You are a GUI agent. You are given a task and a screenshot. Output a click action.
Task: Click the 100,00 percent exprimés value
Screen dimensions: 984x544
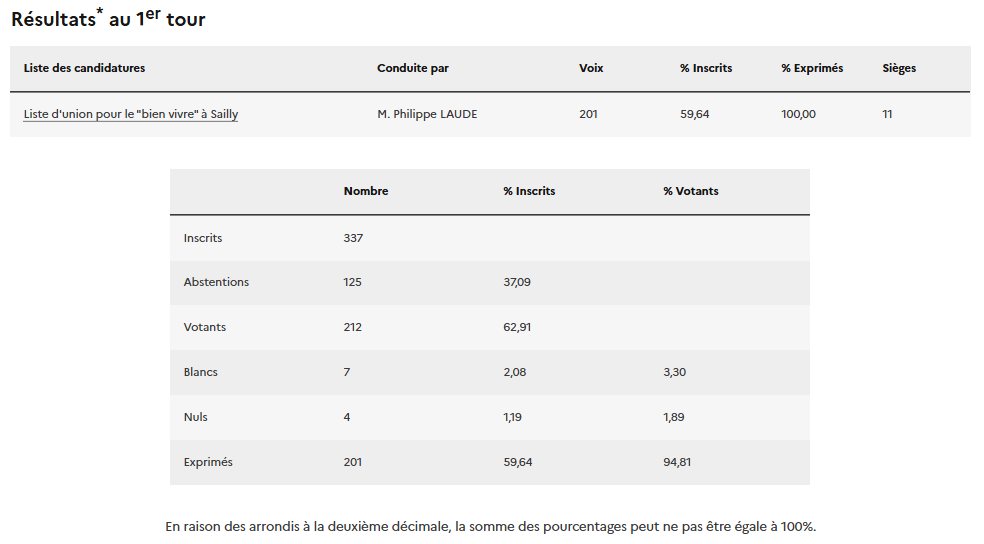tap(798, 114)
